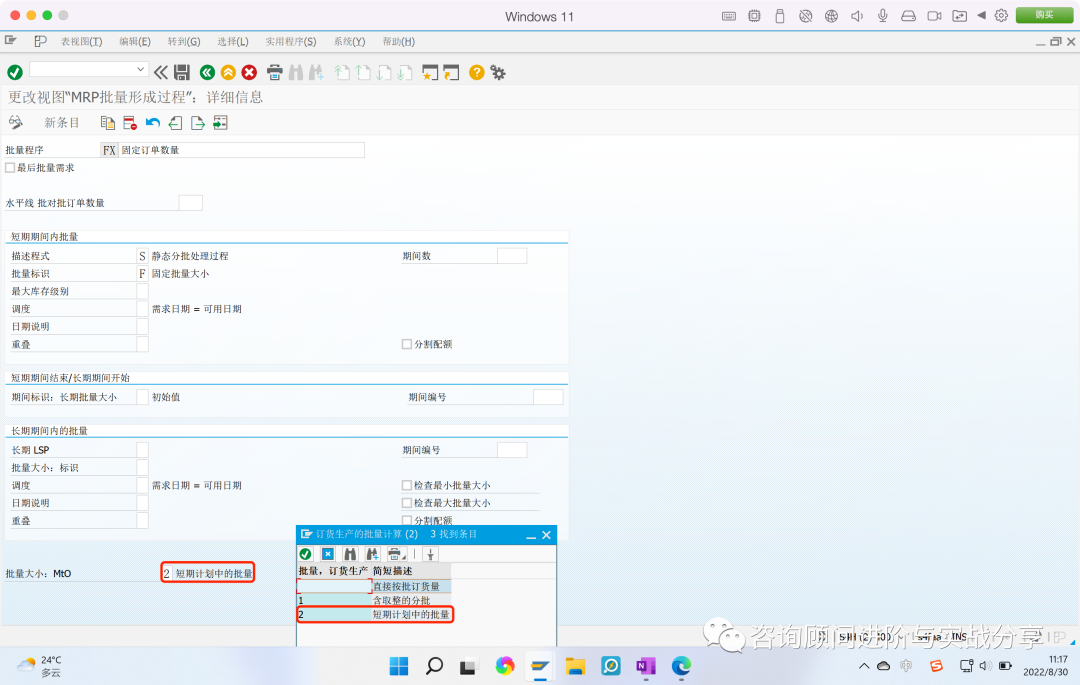Go to previous page icon
The width and height of the screenshot is (1080, 685).
[363, 72]
